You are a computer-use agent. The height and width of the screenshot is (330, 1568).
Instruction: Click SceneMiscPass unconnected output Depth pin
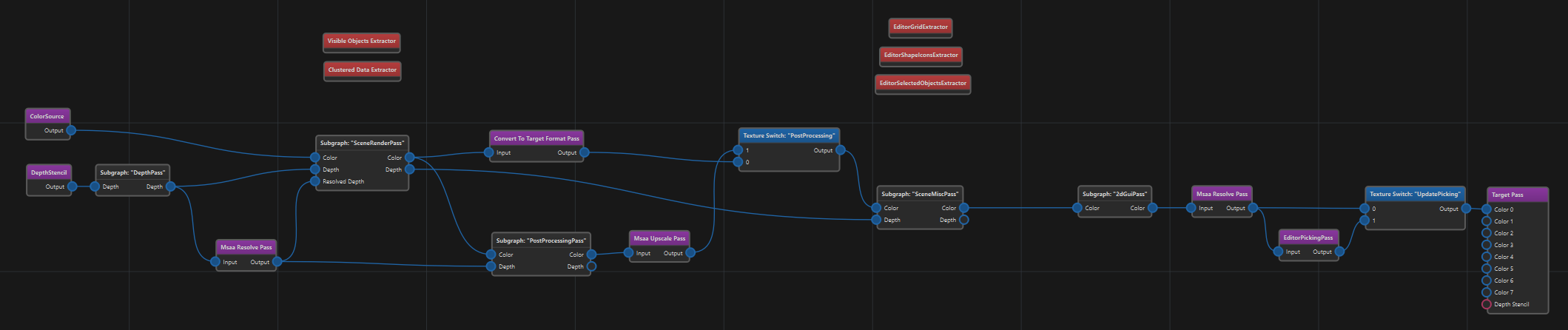tap(964, 220)
